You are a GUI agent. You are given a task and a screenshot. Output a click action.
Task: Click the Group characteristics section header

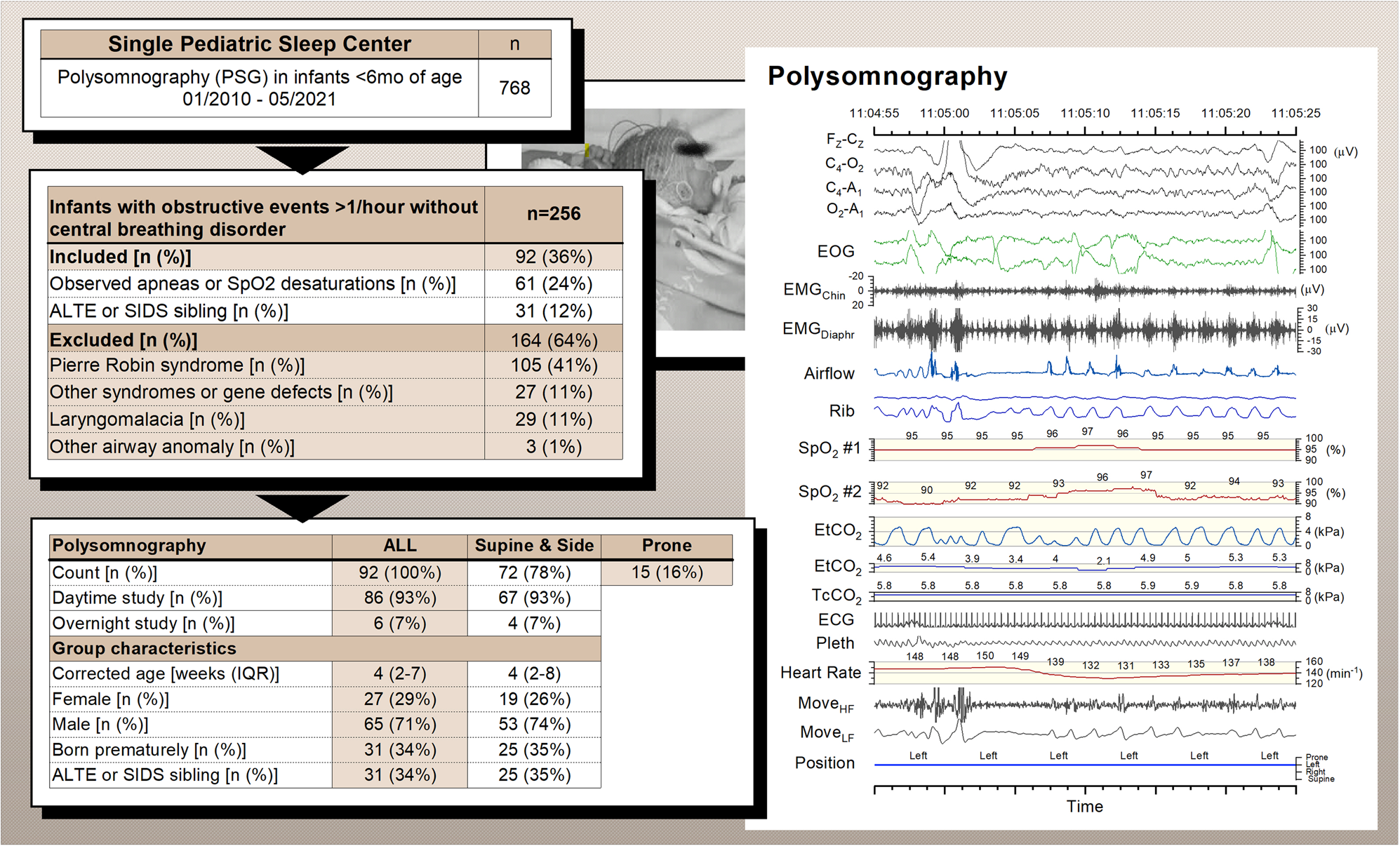coord(144,648)
